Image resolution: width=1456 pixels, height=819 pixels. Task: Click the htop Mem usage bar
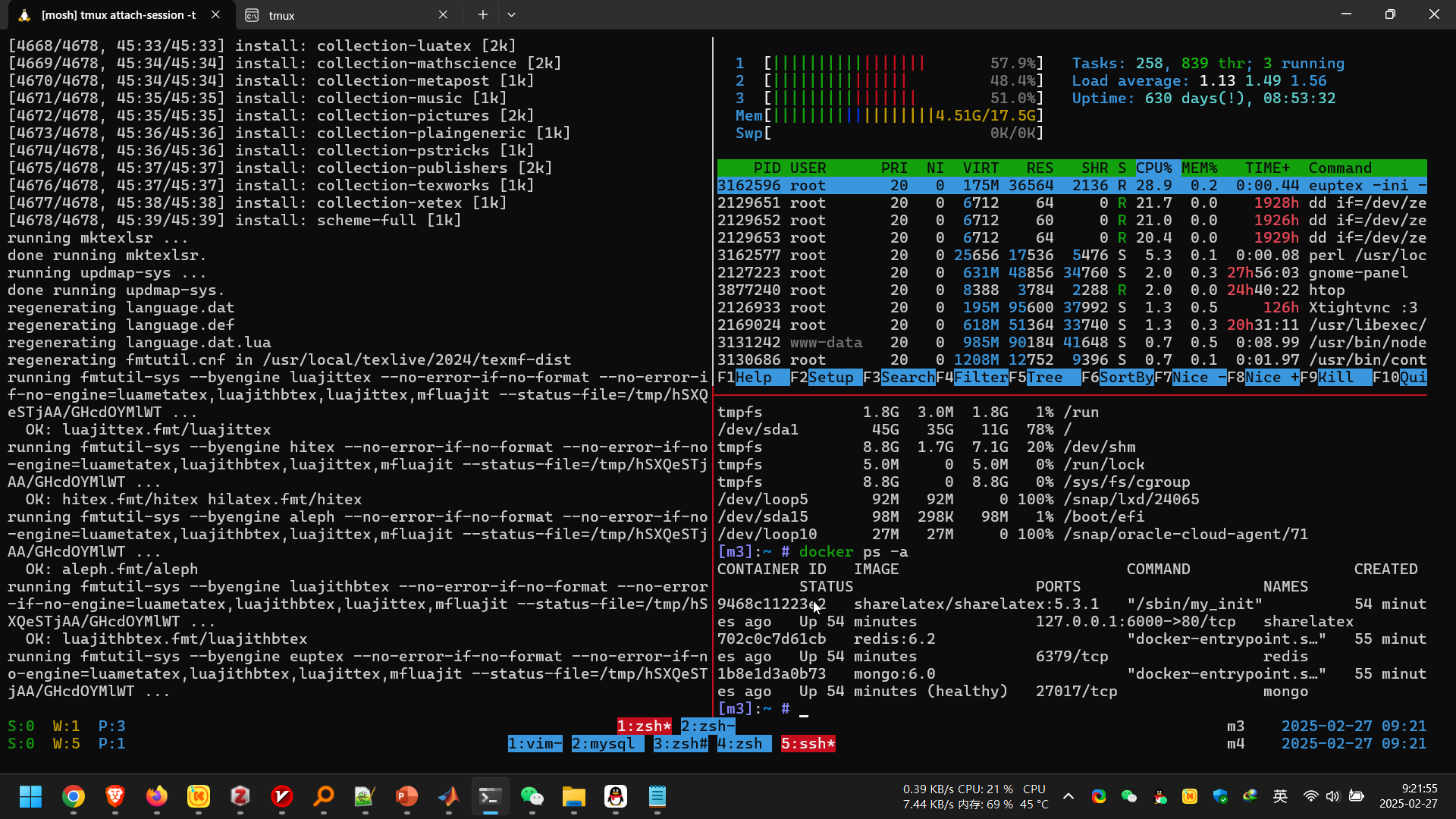890,116
